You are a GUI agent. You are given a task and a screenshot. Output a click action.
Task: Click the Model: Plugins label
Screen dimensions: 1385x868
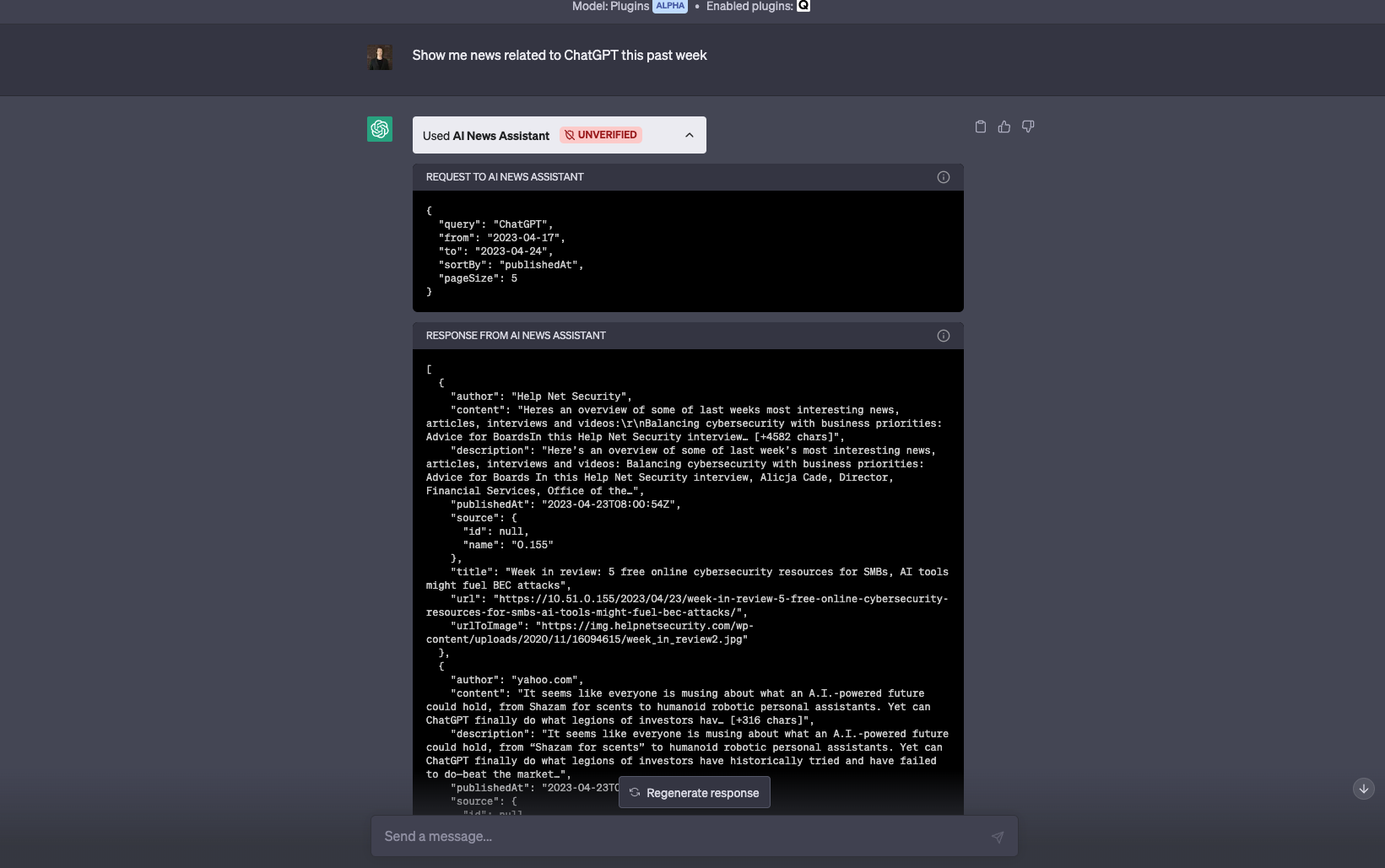click(611, 6)
